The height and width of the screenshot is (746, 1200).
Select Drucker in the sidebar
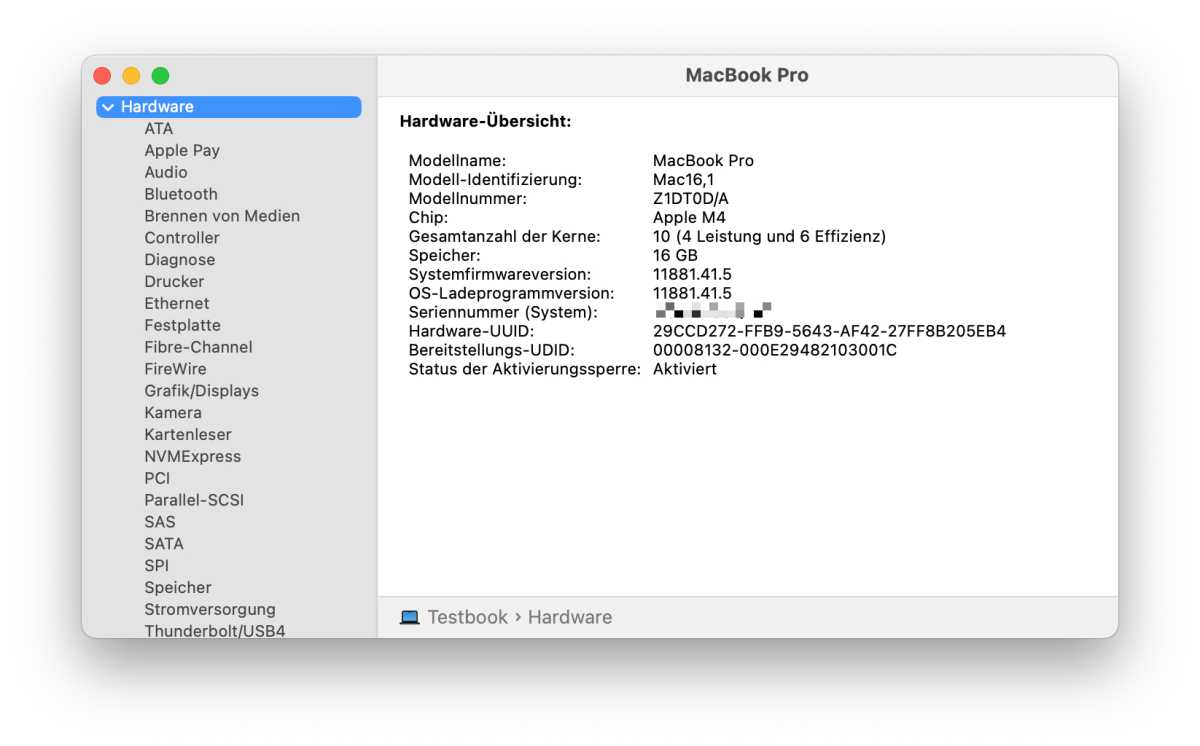coord(174,282)
